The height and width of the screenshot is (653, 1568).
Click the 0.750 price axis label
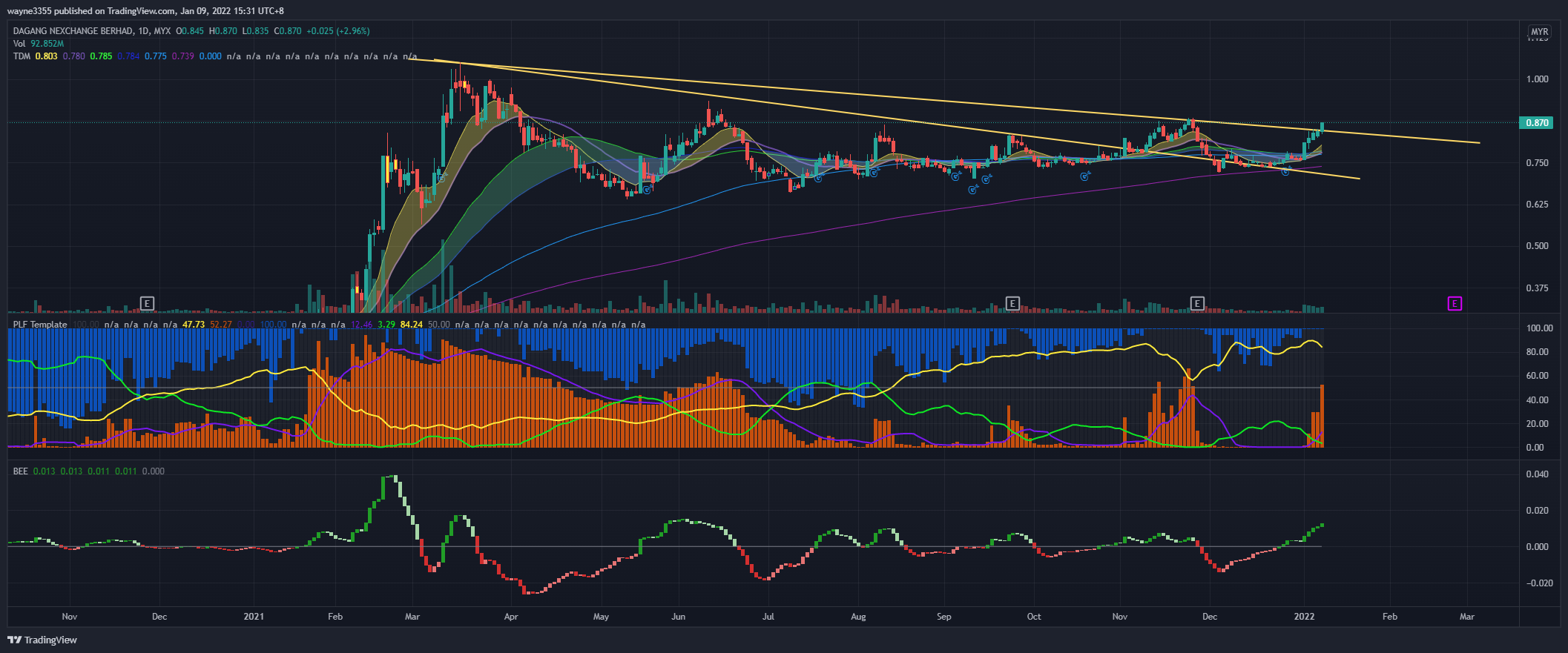click(1537, 163)
